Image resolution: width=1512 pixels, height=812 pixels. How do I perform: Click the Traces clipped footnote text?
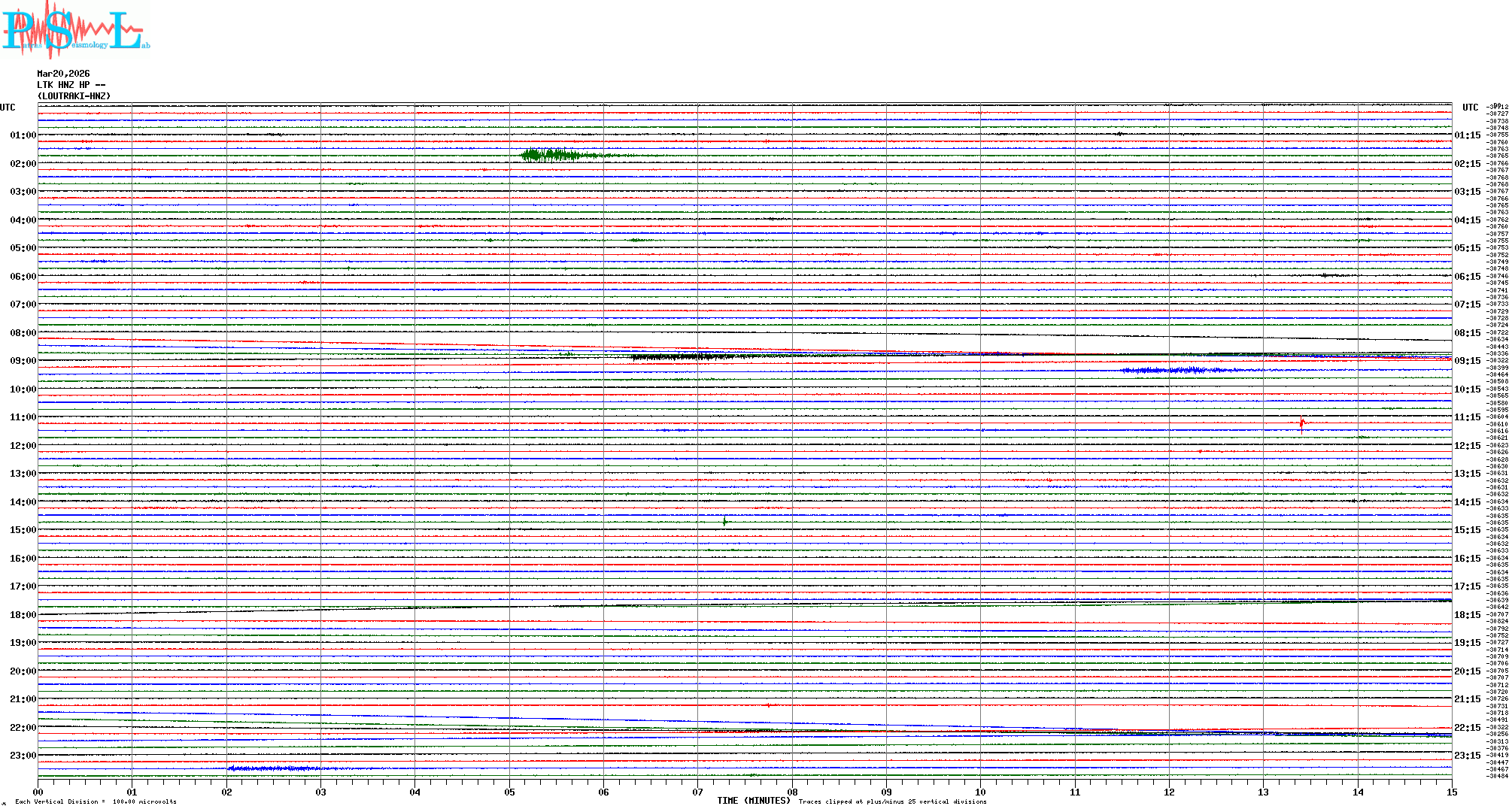pos(892,801)
